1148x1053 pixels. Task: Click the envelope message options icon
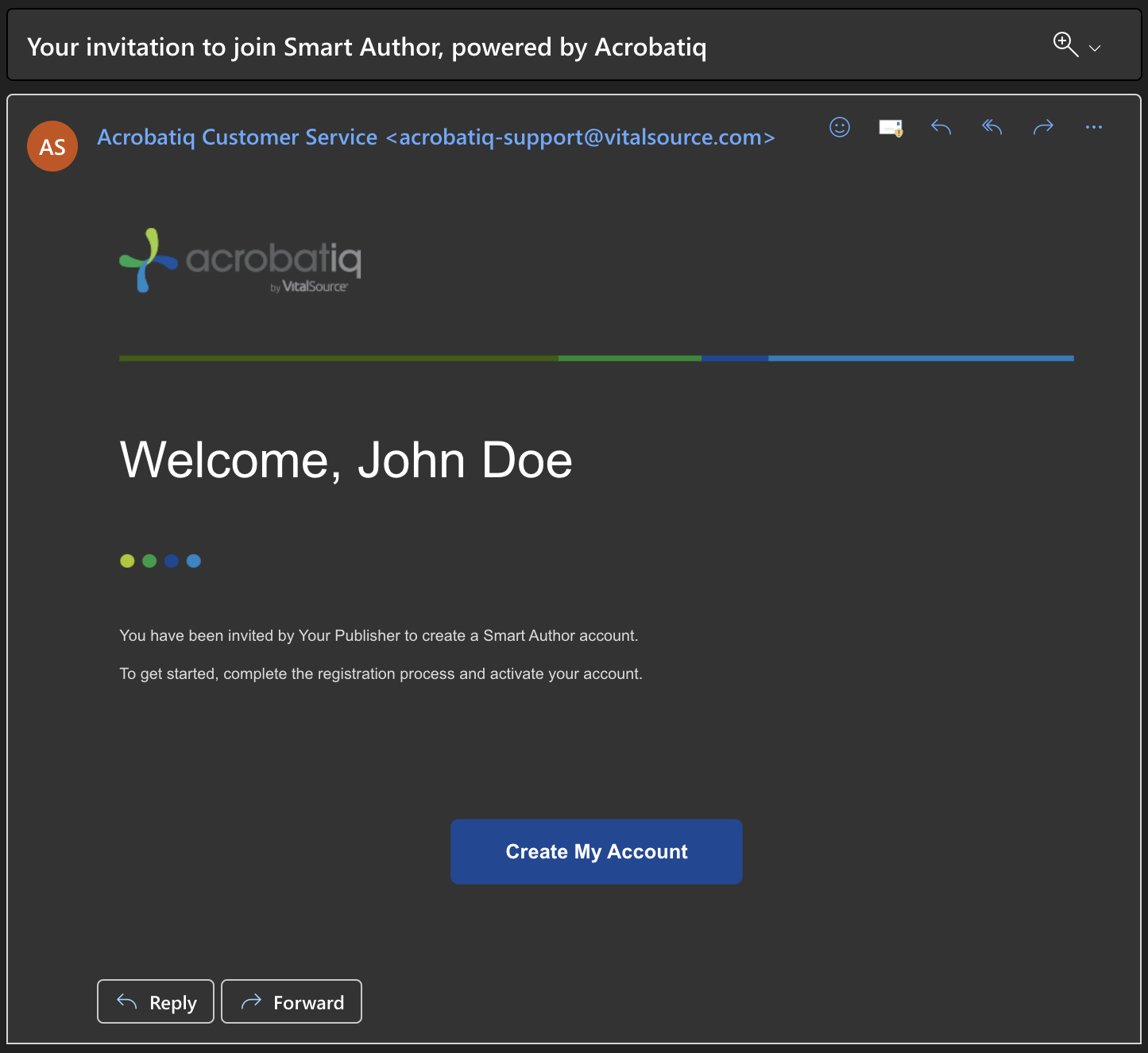click(x=891, y=127)
